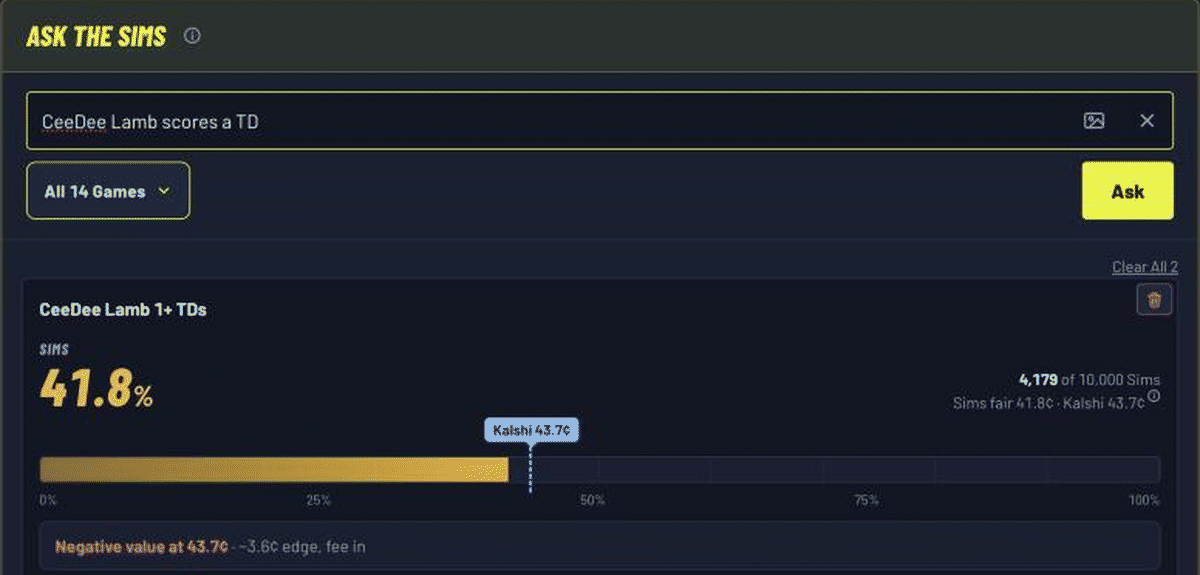Click the gold probability bar fill
1200x575 pixels.
(274, 470)
